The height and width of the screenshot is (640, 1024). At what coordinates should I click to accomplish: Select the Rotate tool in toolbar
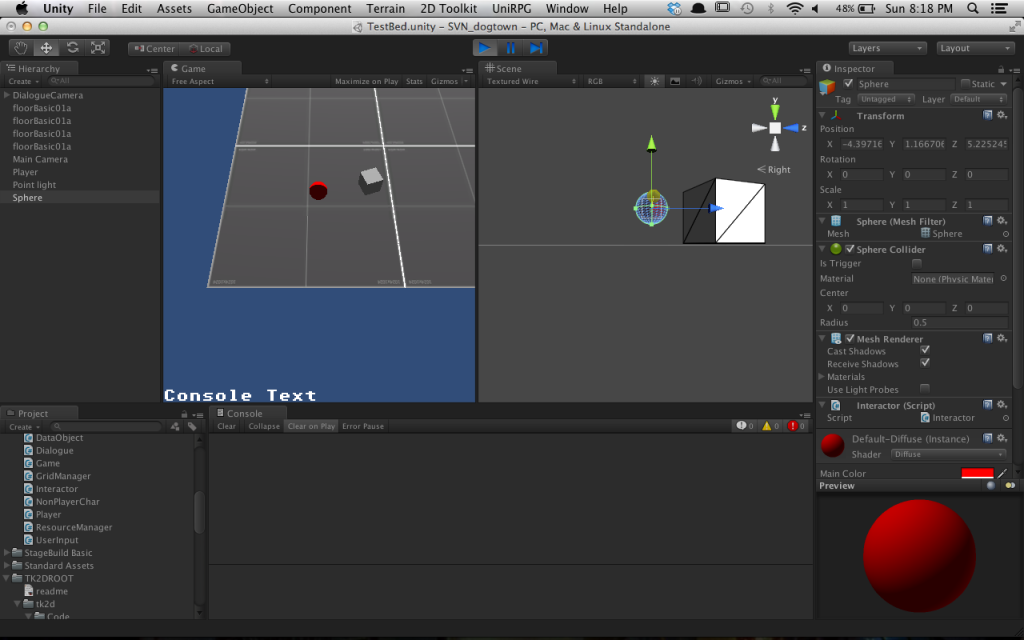(x=72, y=48)
